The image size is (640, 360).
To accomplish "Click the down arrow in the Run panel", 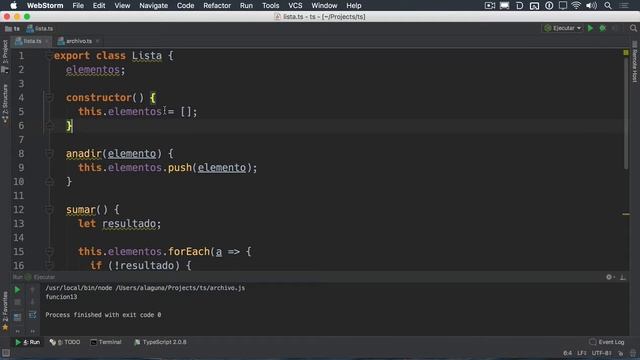I will (x=32, y=302).
